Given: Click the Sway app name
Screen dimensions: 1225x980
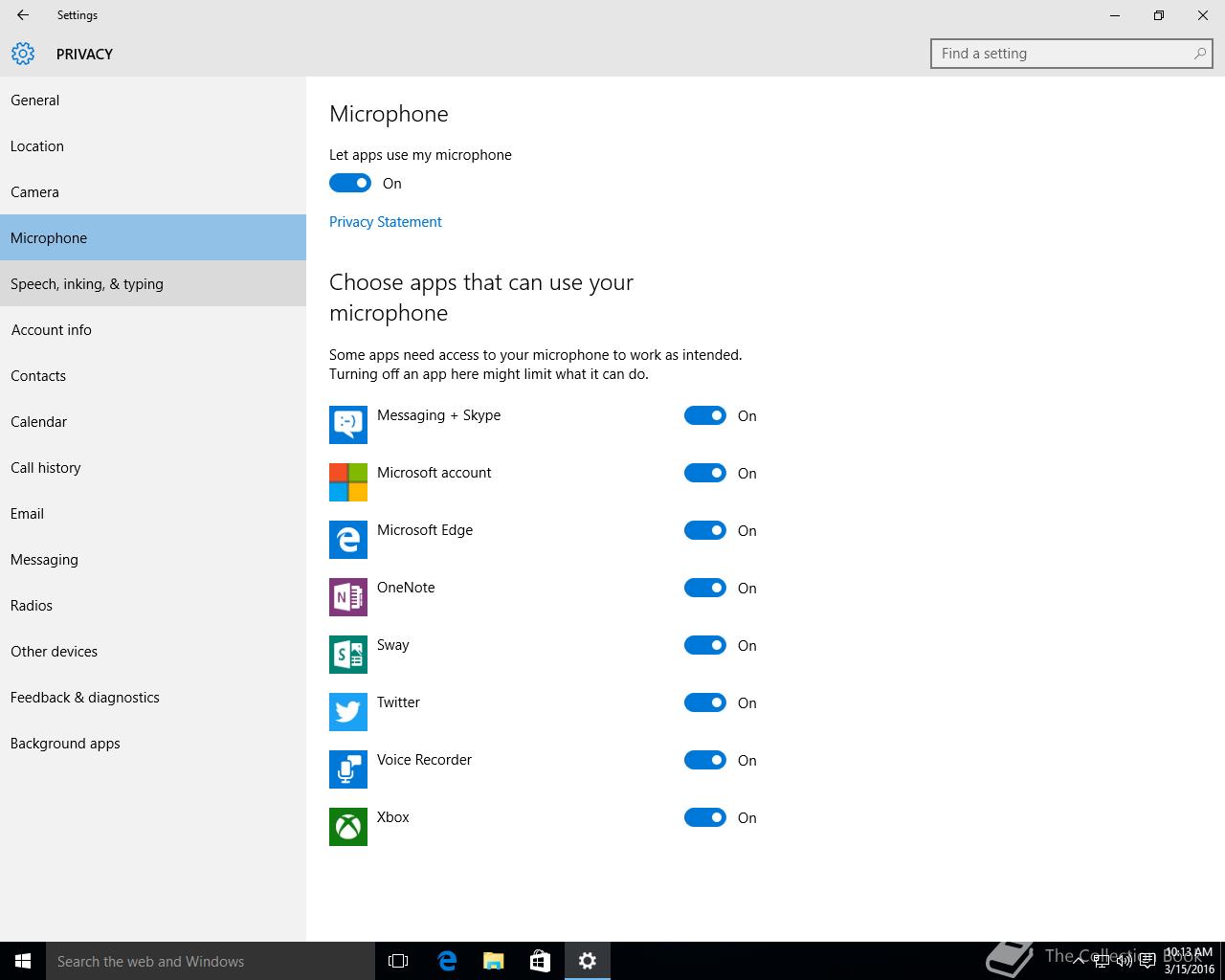Looking at the screenshot, I should point(393,645).
